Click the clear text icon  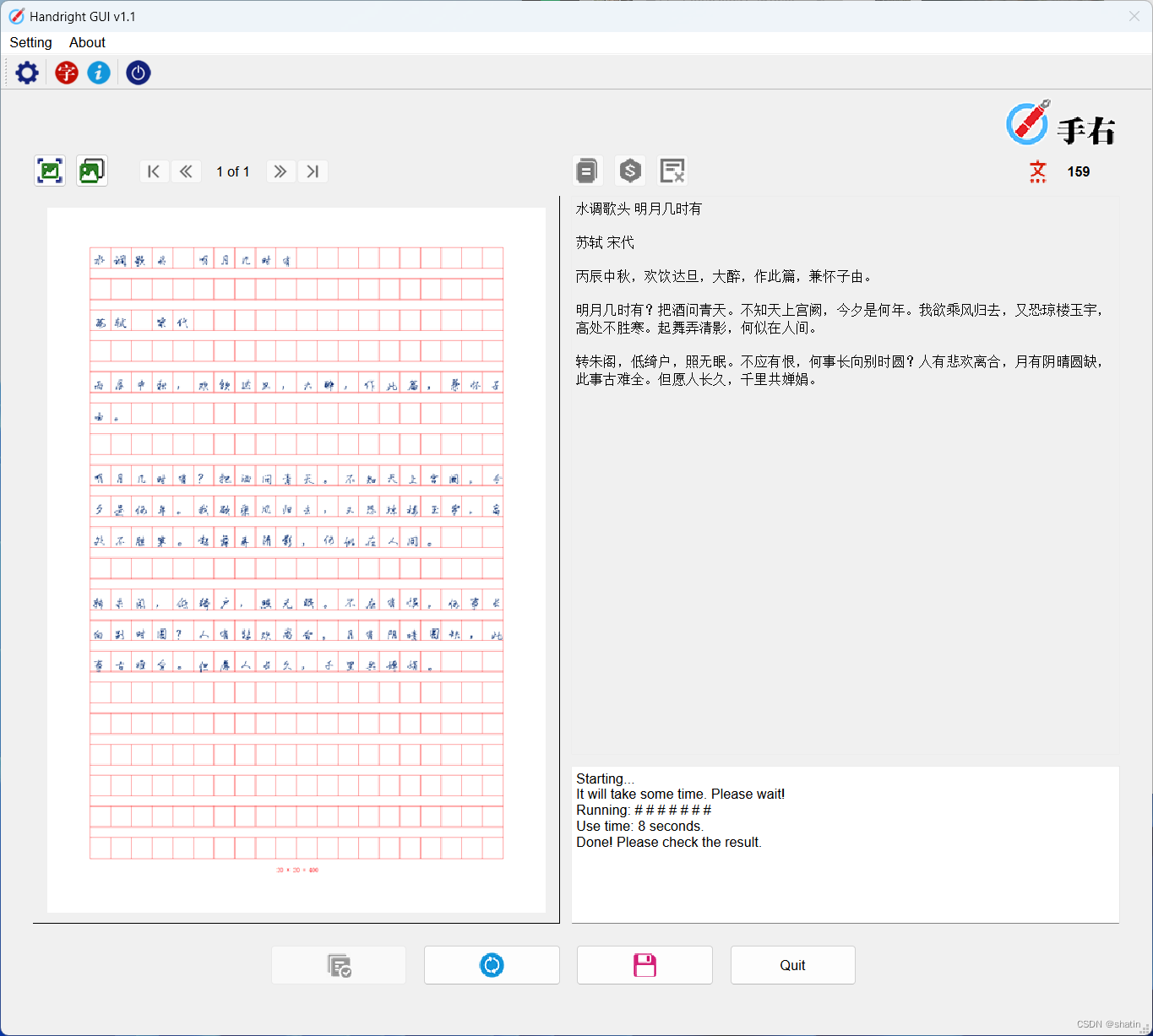672,171
